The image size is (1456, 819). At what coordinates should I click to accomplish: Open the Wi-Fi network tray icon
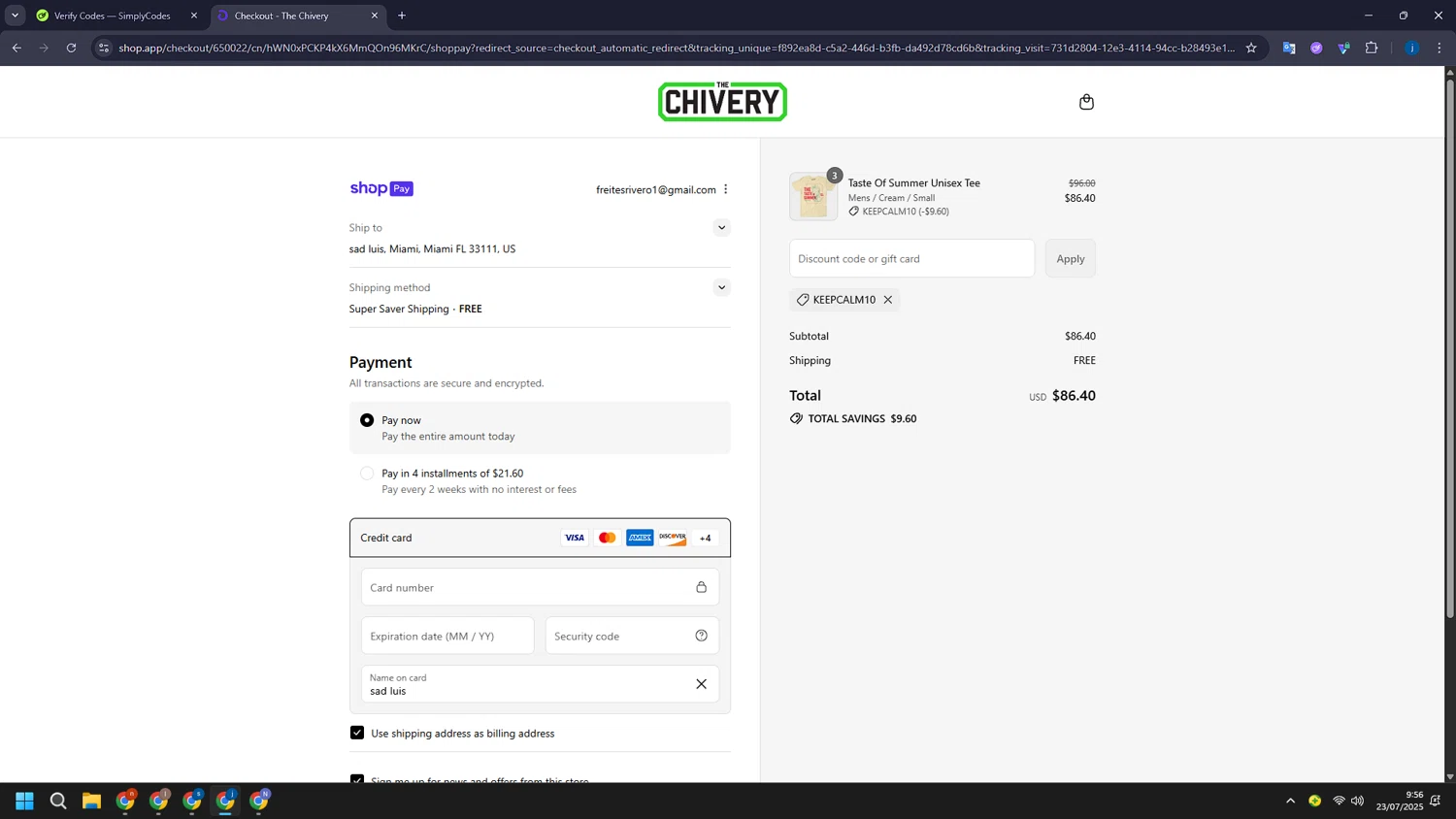pyautogui.click(x=1339, y=801)
